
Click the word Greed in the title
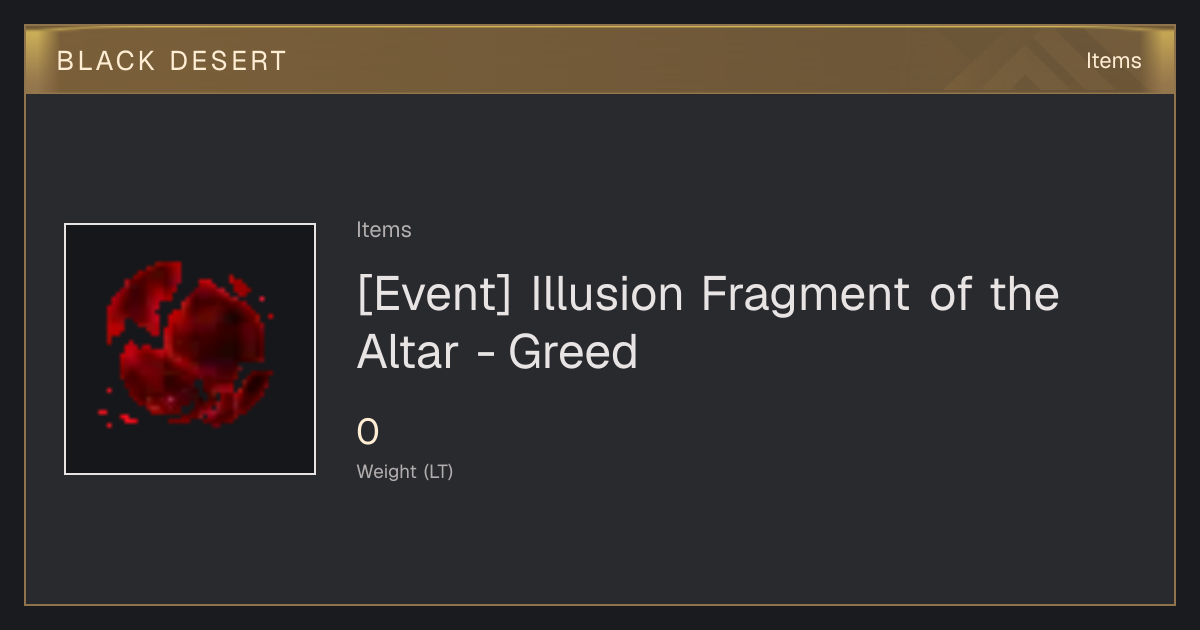click(573, 352)
